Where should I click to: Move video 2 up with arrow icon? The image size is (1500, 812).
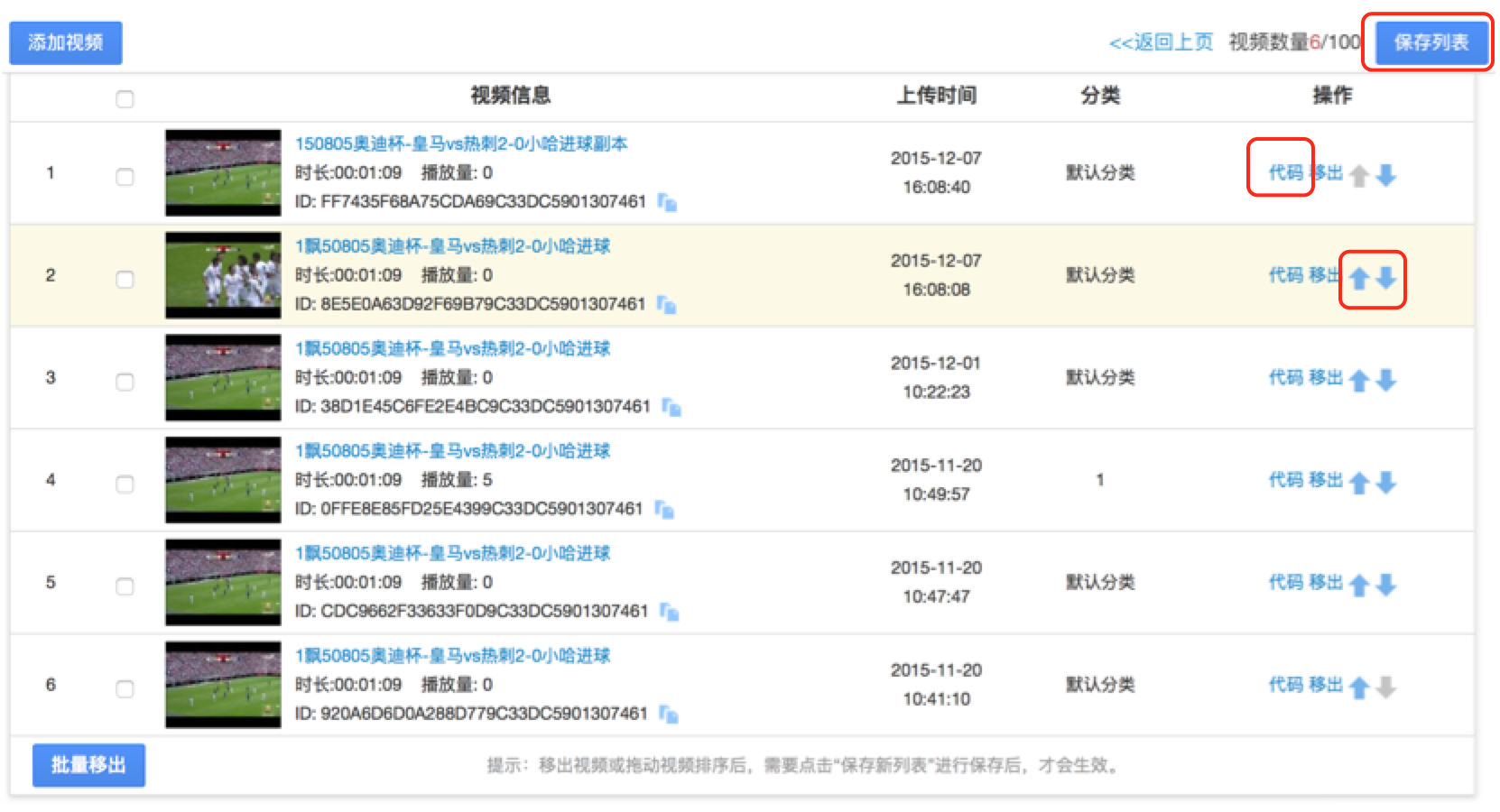click(x=1359, y=278)
